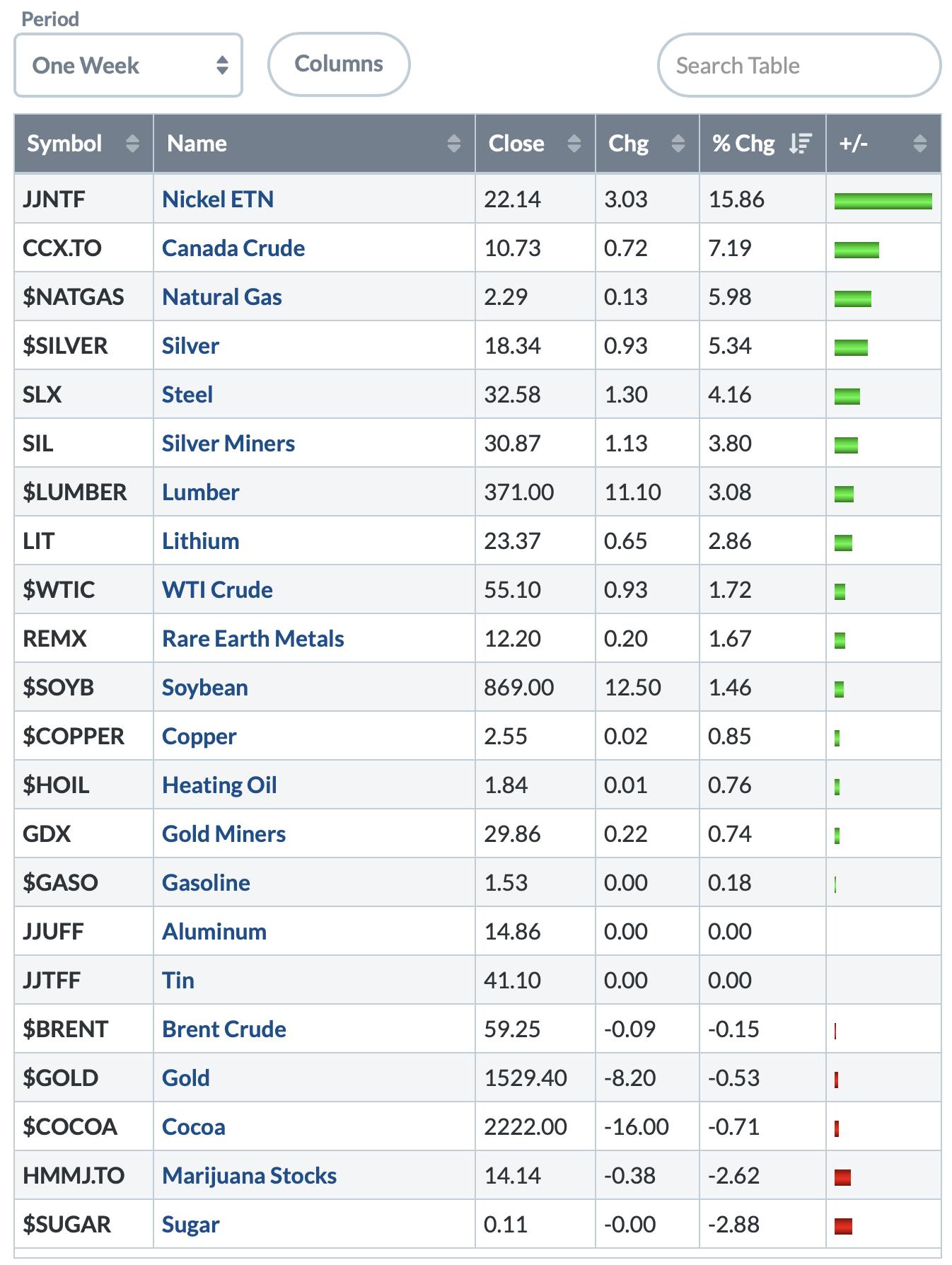Open the Marijuana Stocks link
Viewport: 952px width, 1265px height.
pyautogui.click(x=249, y=1176)
